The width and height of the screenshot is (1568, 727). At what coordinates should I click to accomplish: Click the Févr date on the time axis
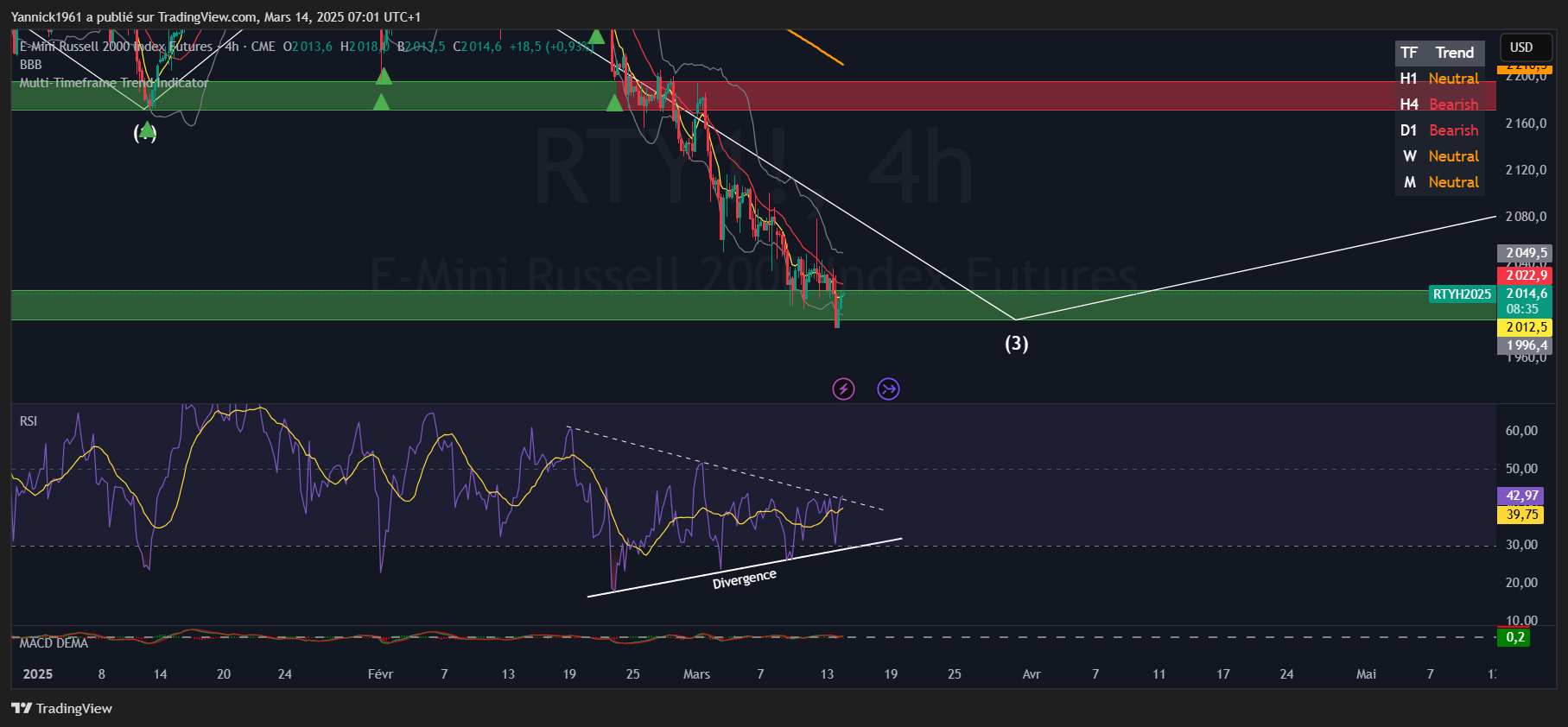coord(380,674)
